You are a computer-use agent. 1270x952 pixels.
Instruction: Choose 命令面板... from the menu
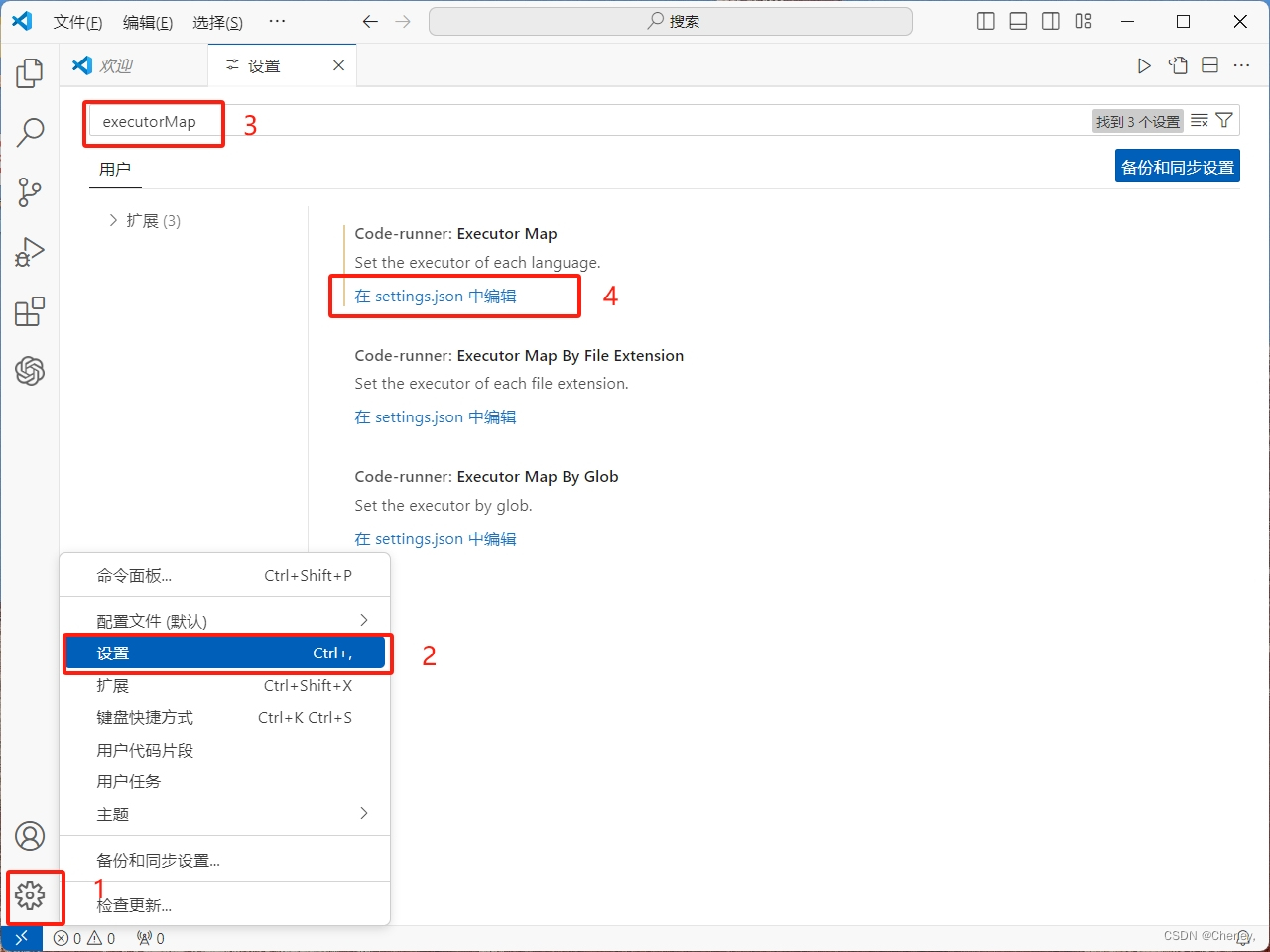coord(224,575)
